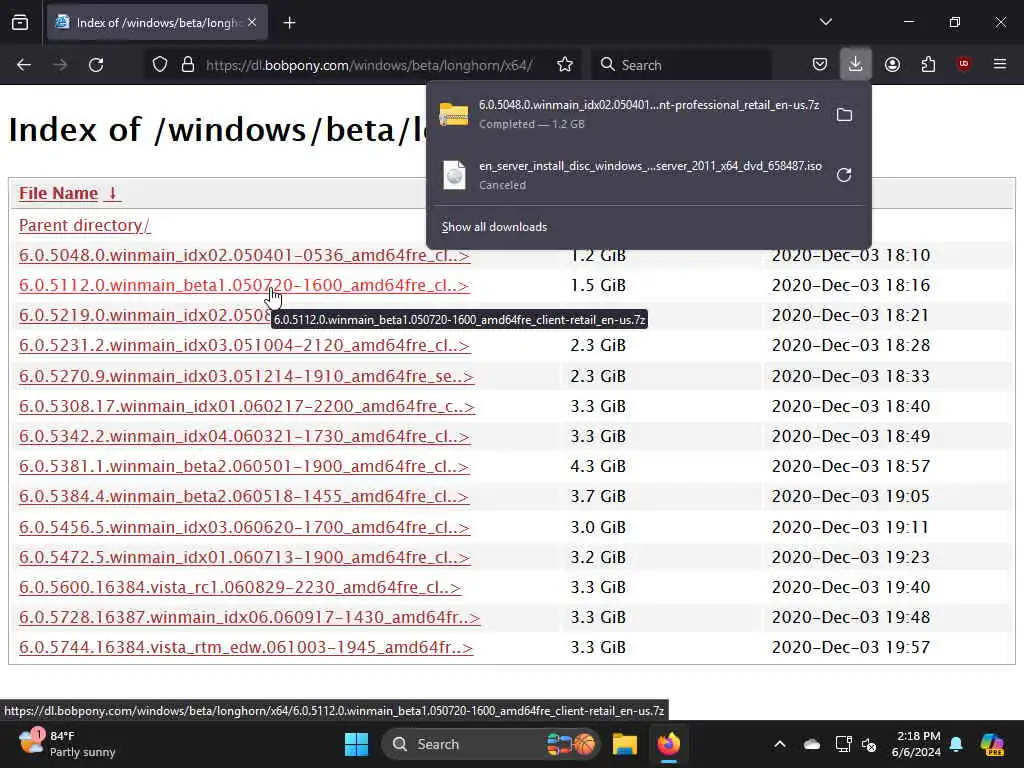Save page to Pocket

[x=820, y=65]
